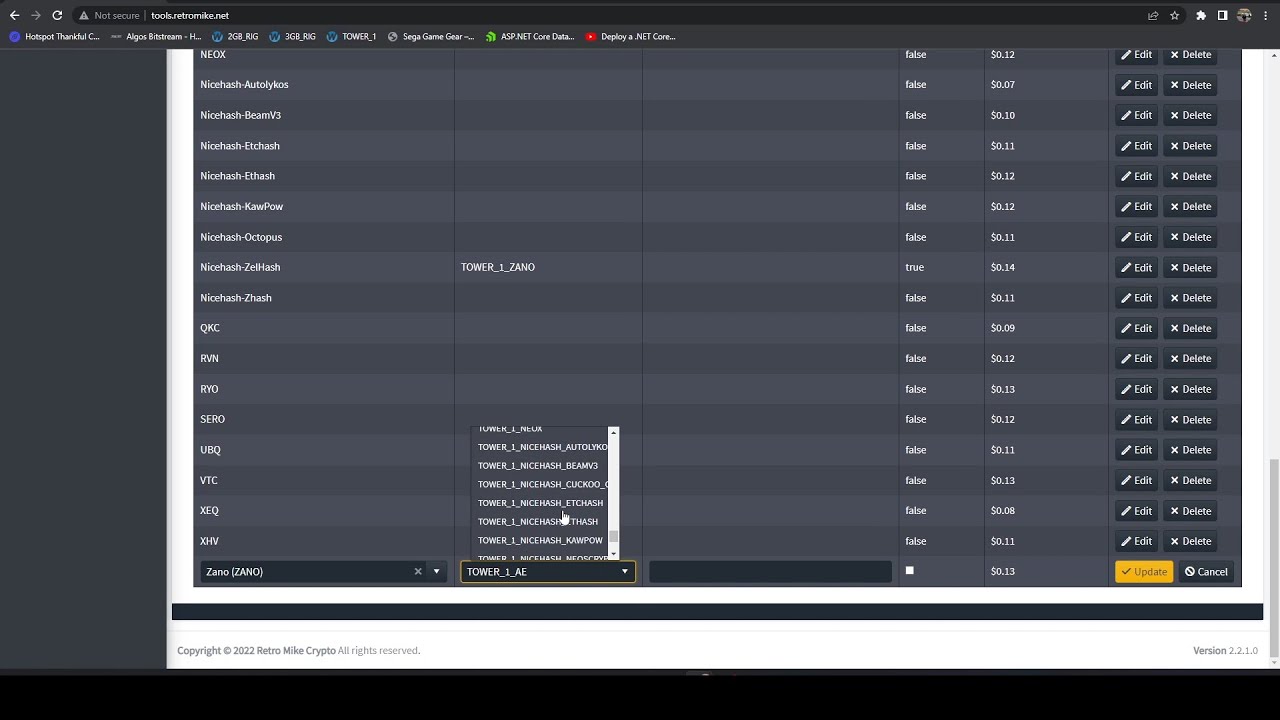Open the Chrome three-dot menu
Image resolution: width=1280 pixels, height=720 pixels.
coord(1266,15)
